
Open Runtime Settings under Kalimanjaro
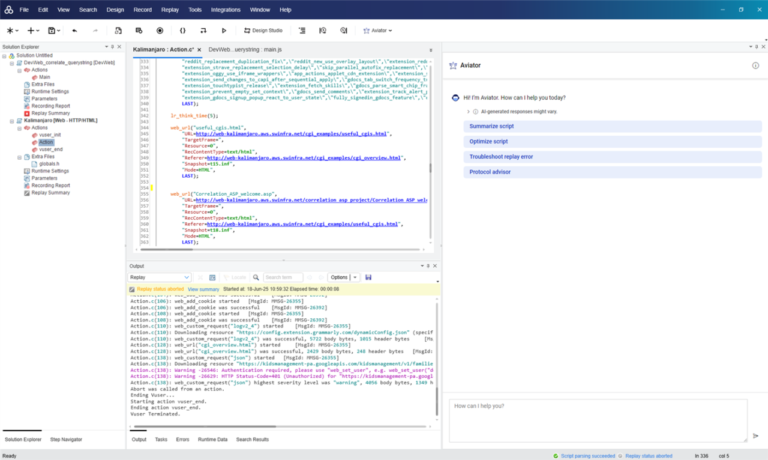(50, 171)
